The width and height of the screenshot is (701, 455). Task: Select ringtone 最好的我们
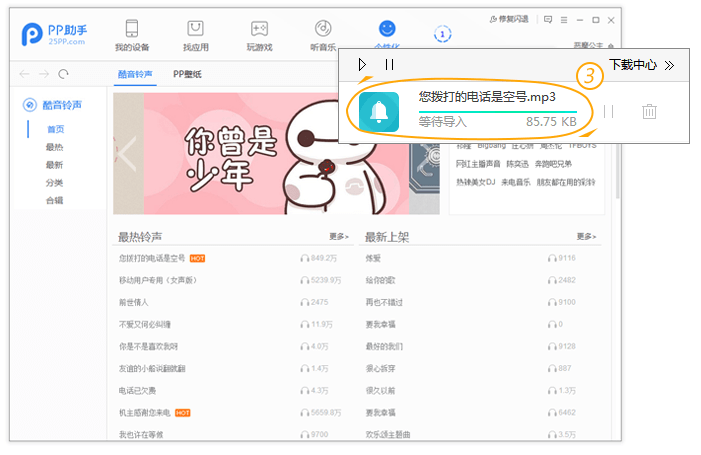click(x=384, y=346)
